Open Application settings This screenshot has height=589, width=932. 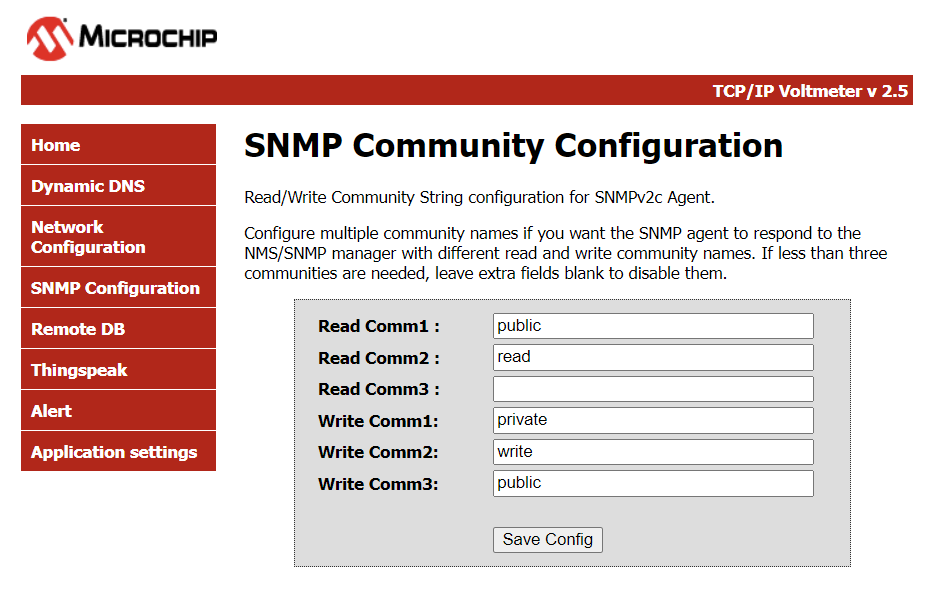coord(118,452)
